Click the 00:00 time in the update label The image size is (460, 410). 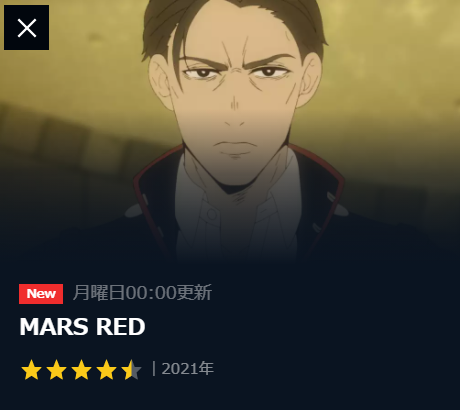(x=151, y=293)
